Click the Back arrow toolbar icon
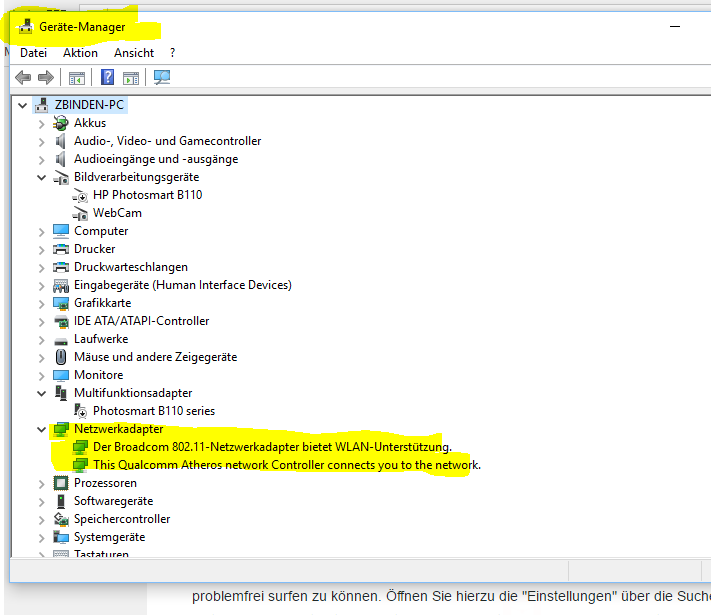The image size is (711, 615). coord(23,78)
